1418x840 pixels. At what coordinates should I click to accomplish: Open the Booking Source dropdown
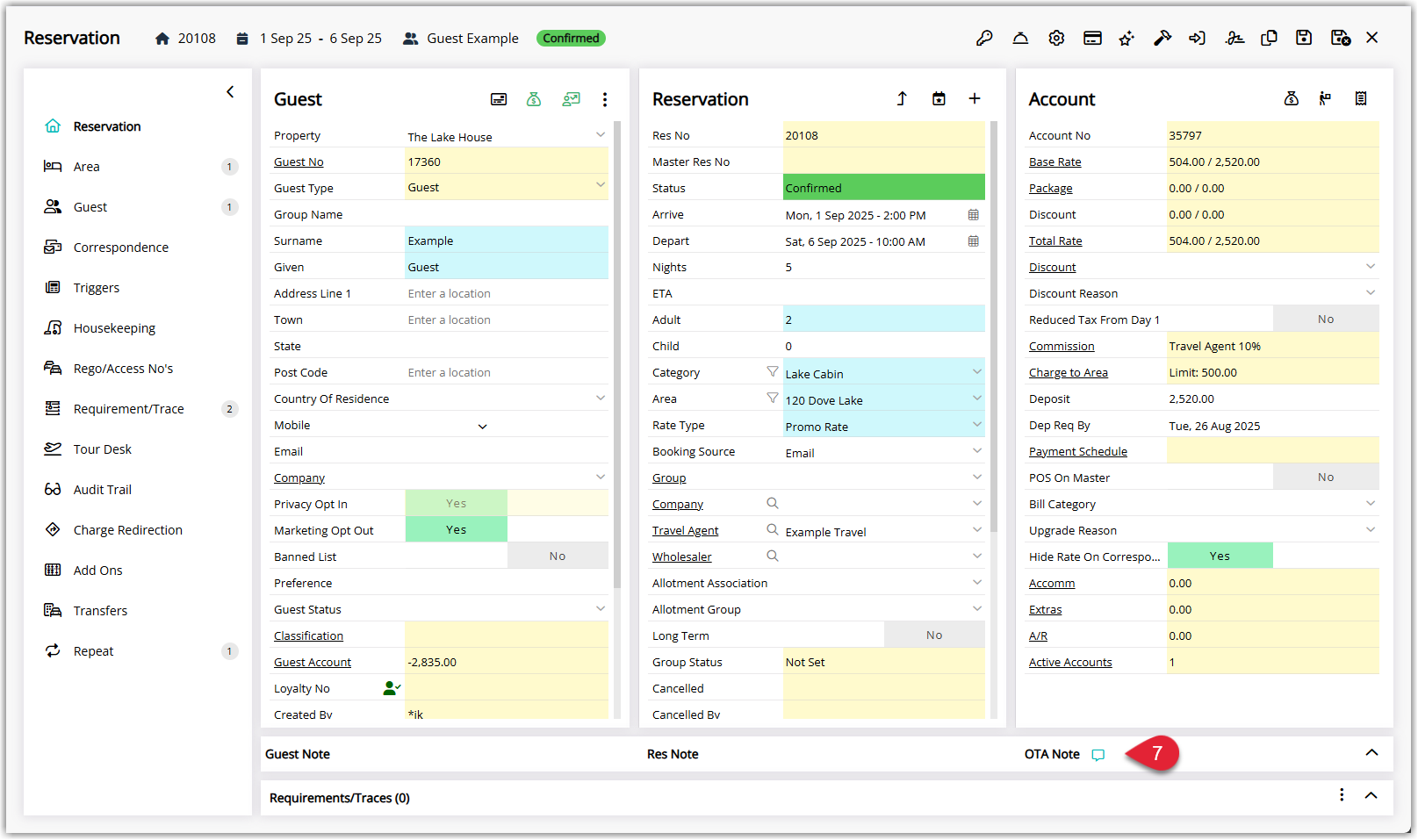(977, 451)
